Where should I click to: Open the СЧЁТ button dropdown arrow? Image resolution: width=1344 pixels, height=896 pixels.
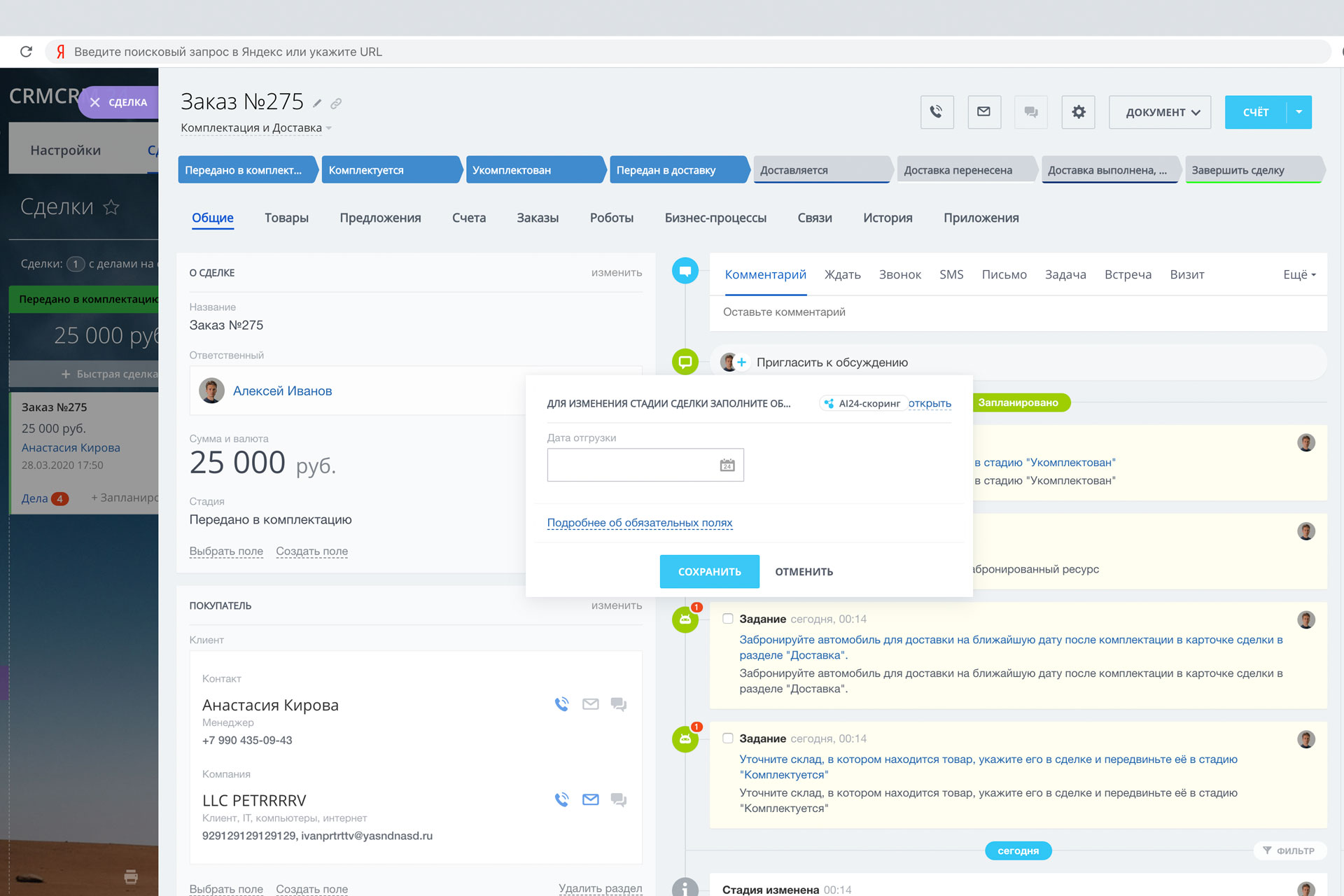point(1299,112)
